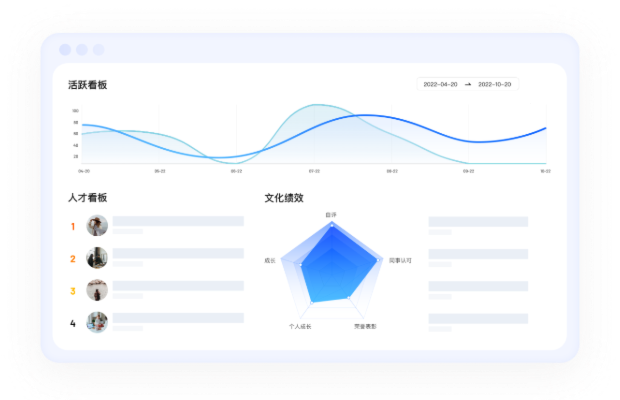Open the rank 3 person's avatar
620x400 pixels.
pos(97,291)
